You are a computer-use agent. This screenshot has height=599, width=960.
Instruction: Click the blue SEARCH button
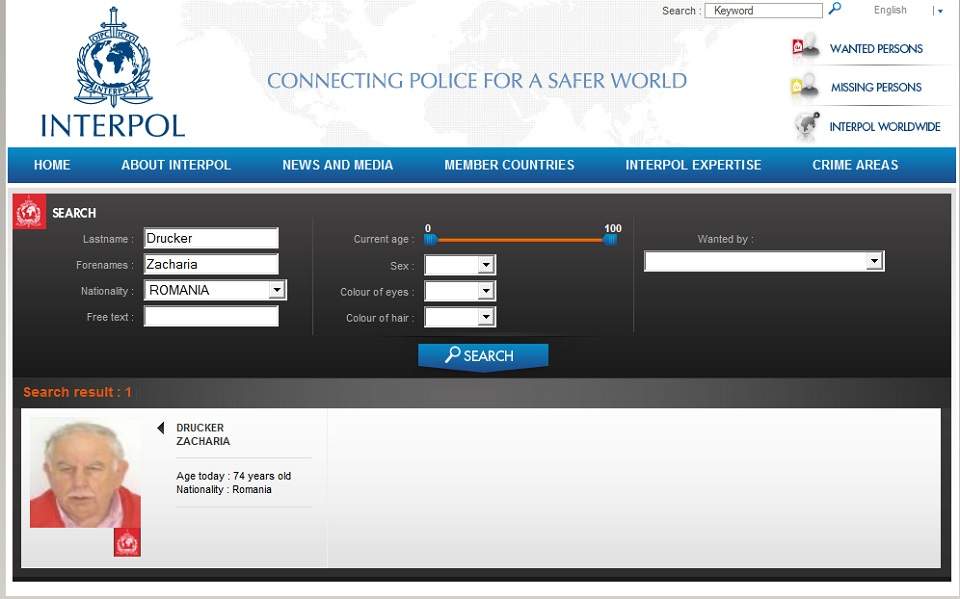click(483, 356)
